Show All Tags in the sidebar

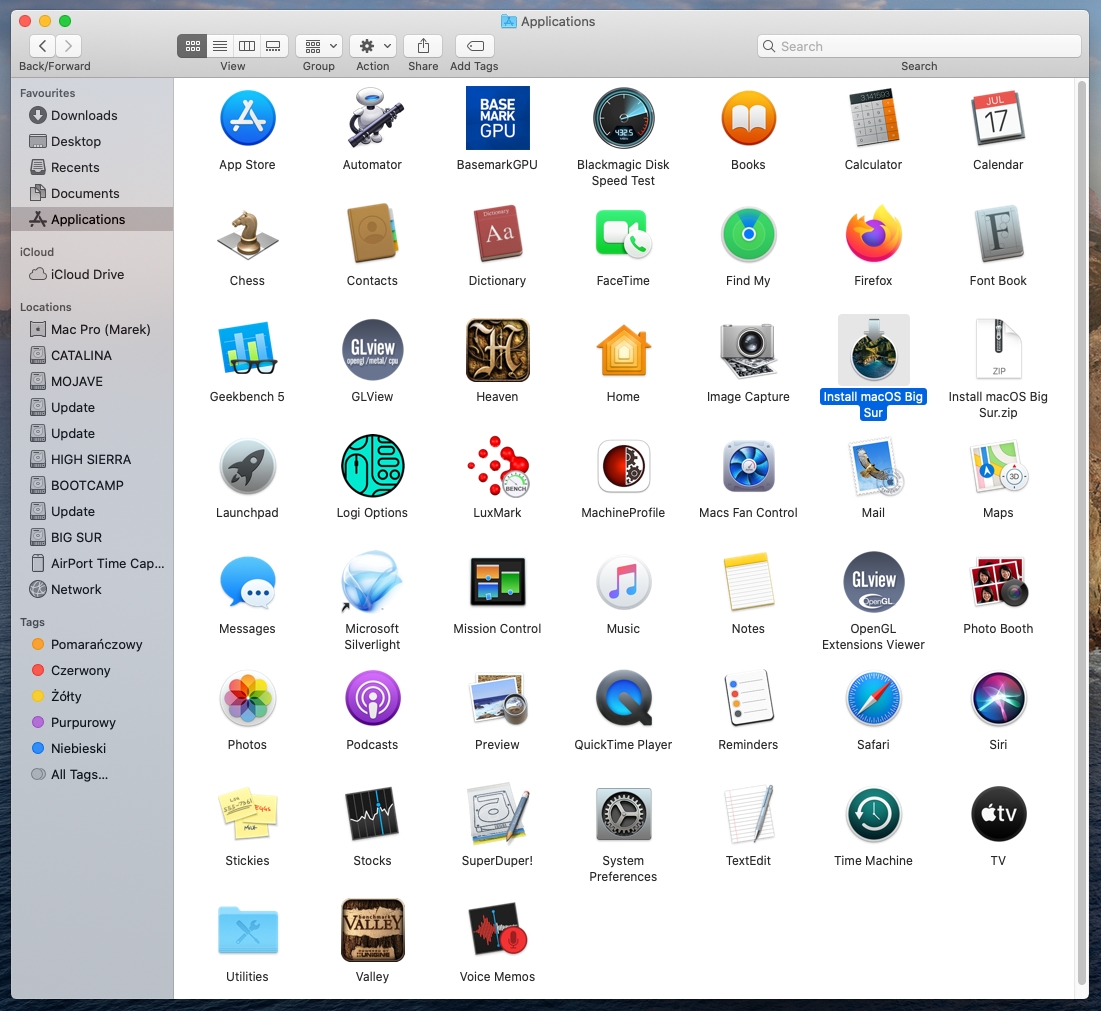click(93, 774)
